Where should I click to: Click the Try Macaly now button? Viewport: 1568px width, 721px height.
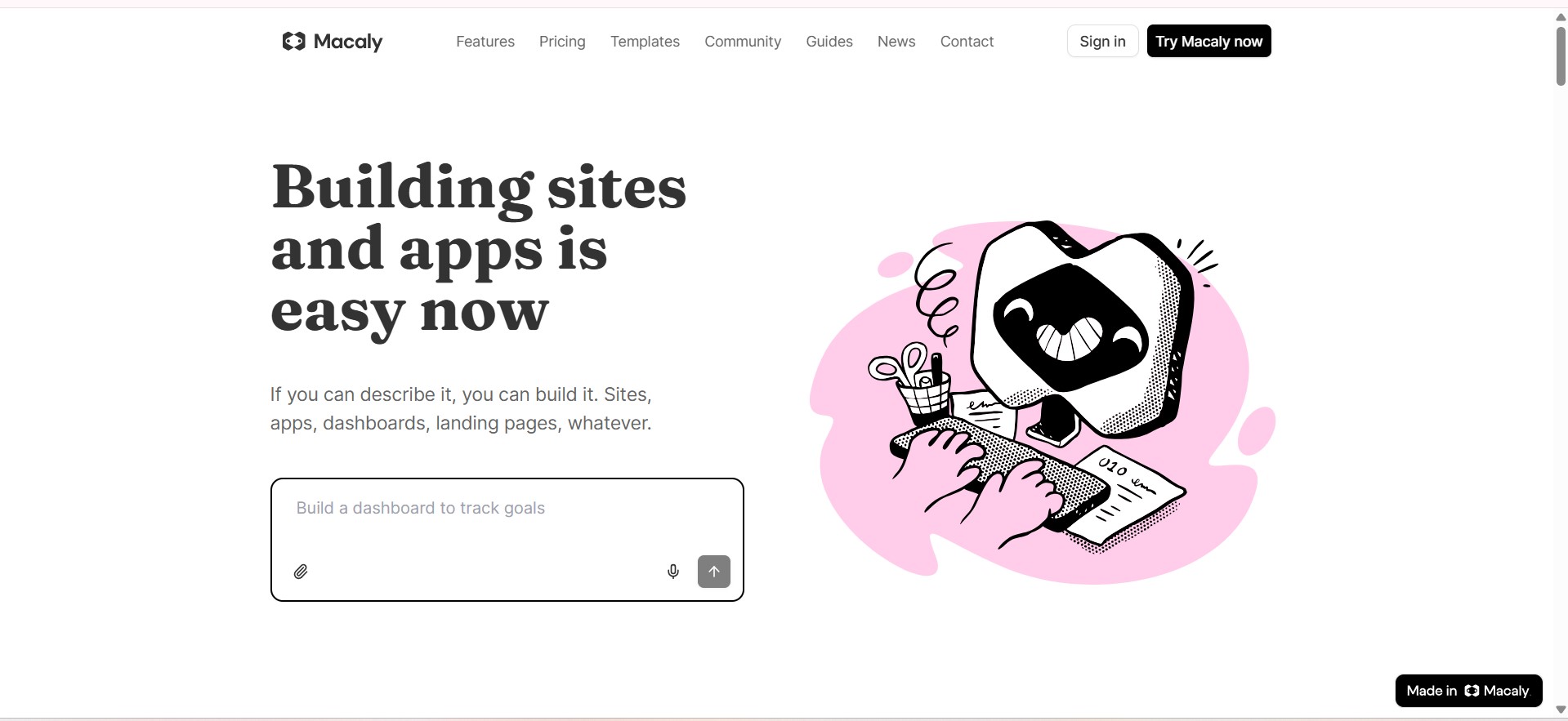pyautogui.click(x=1208, y=41)
